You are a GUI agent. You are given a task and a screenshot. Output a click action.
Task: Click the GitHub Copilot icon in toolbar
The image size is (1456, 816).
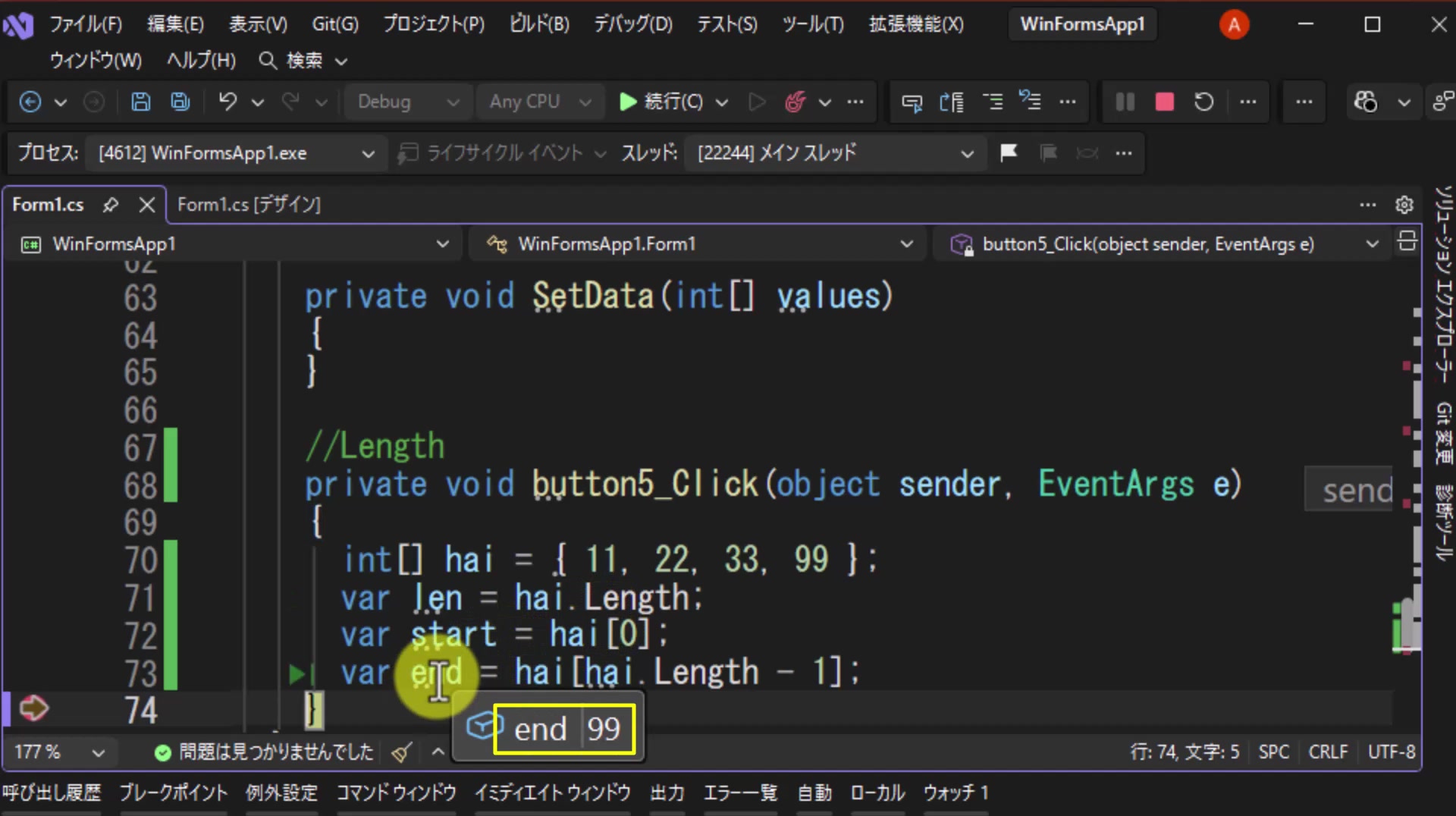click(x=1366, y=102)
